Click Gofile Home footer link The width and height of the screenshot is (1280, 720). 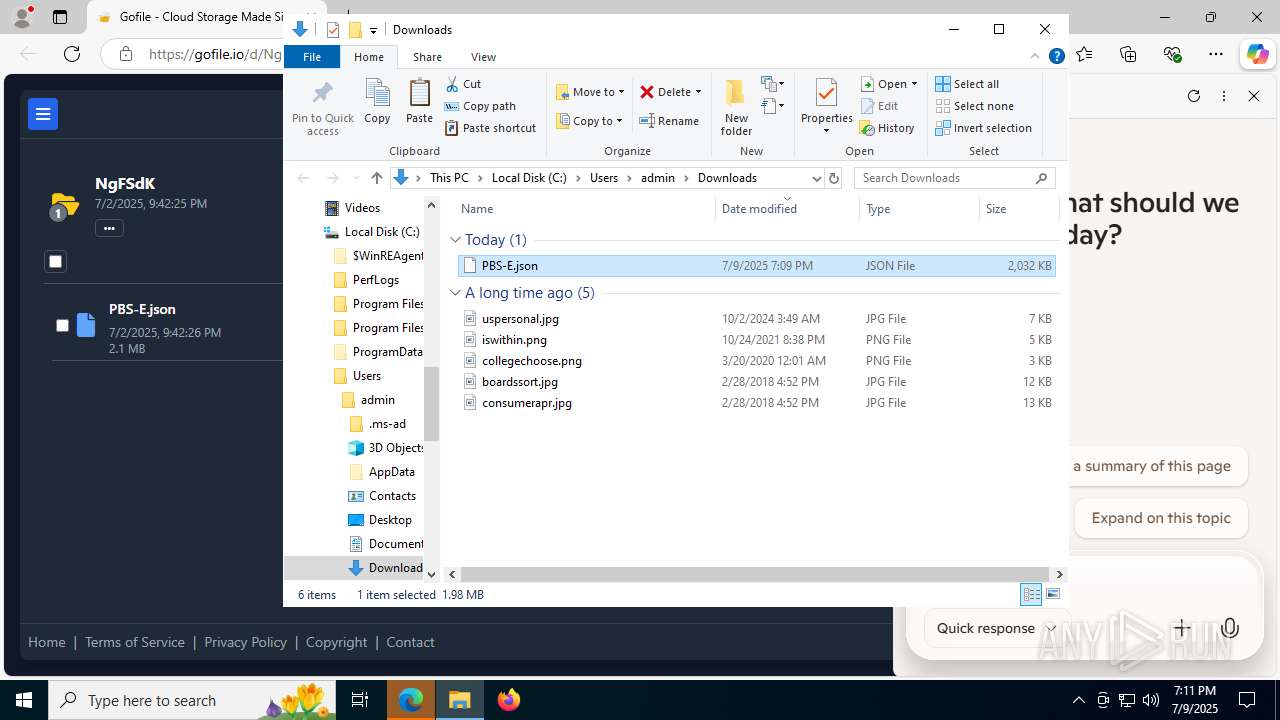(x=46, y=642)
